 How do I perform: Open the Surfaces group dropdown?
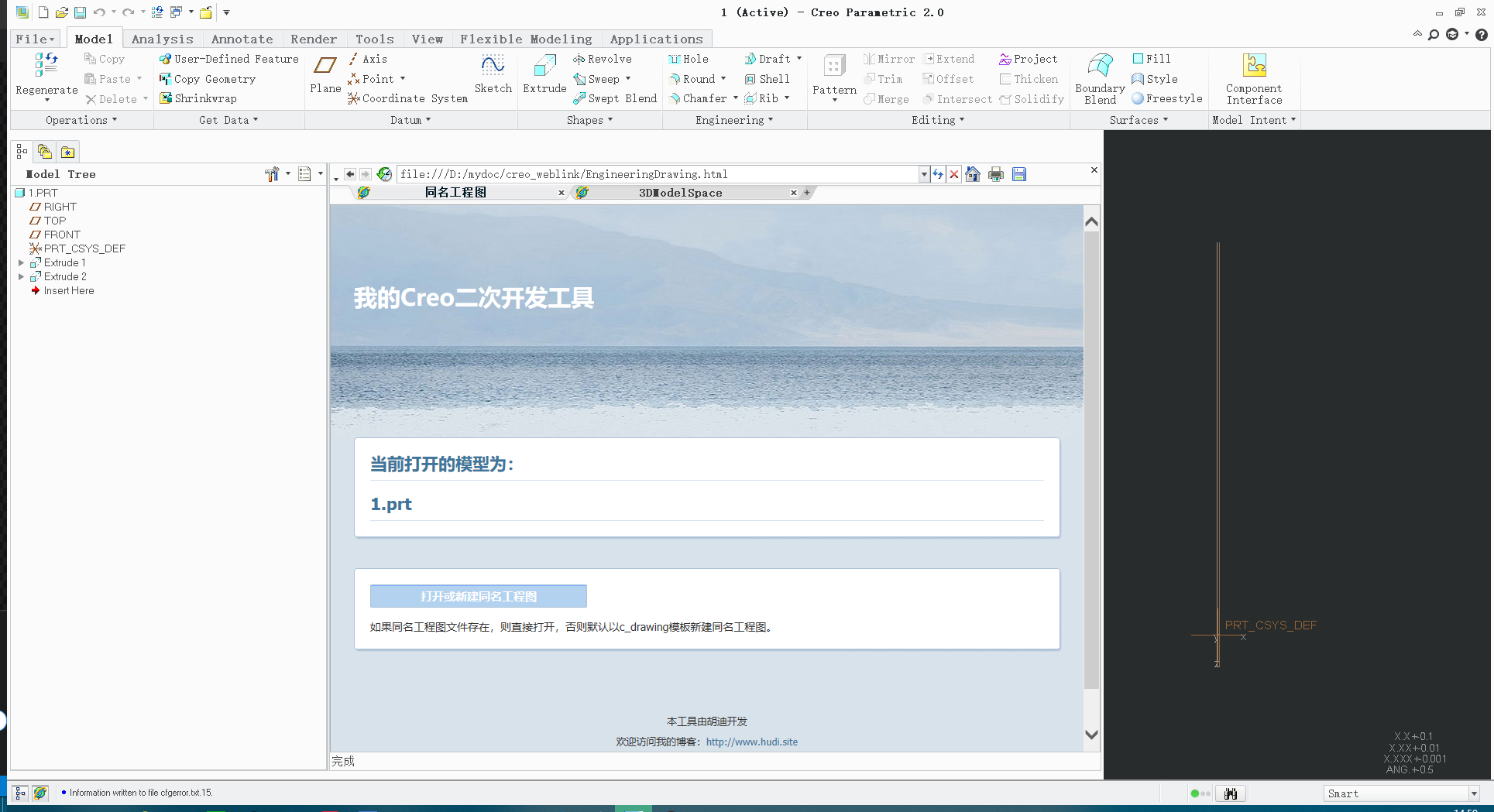(x=1139, y=120)
